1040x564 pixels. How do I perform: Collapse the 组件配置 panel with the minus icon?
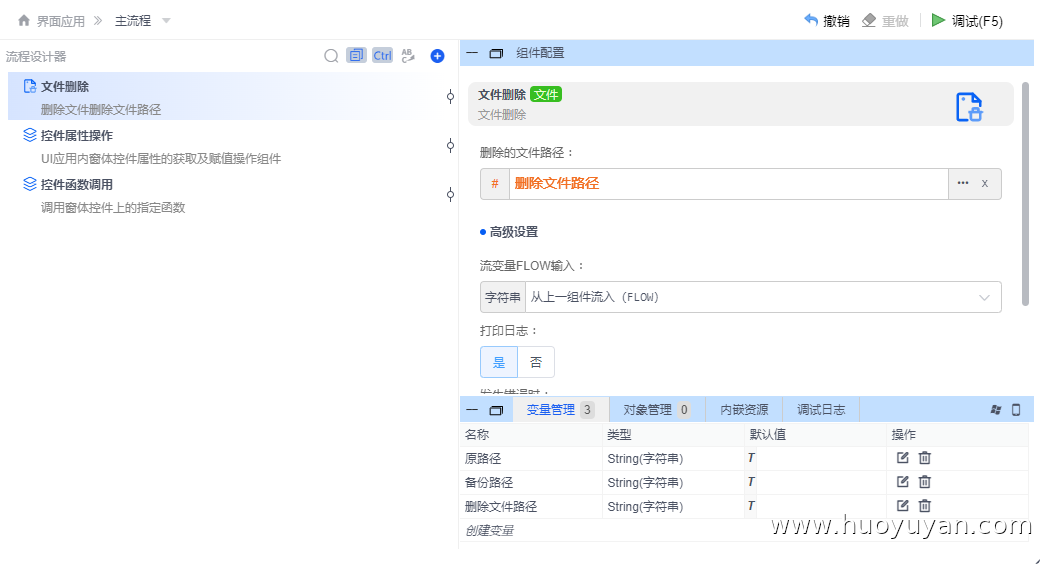(472, 52)
